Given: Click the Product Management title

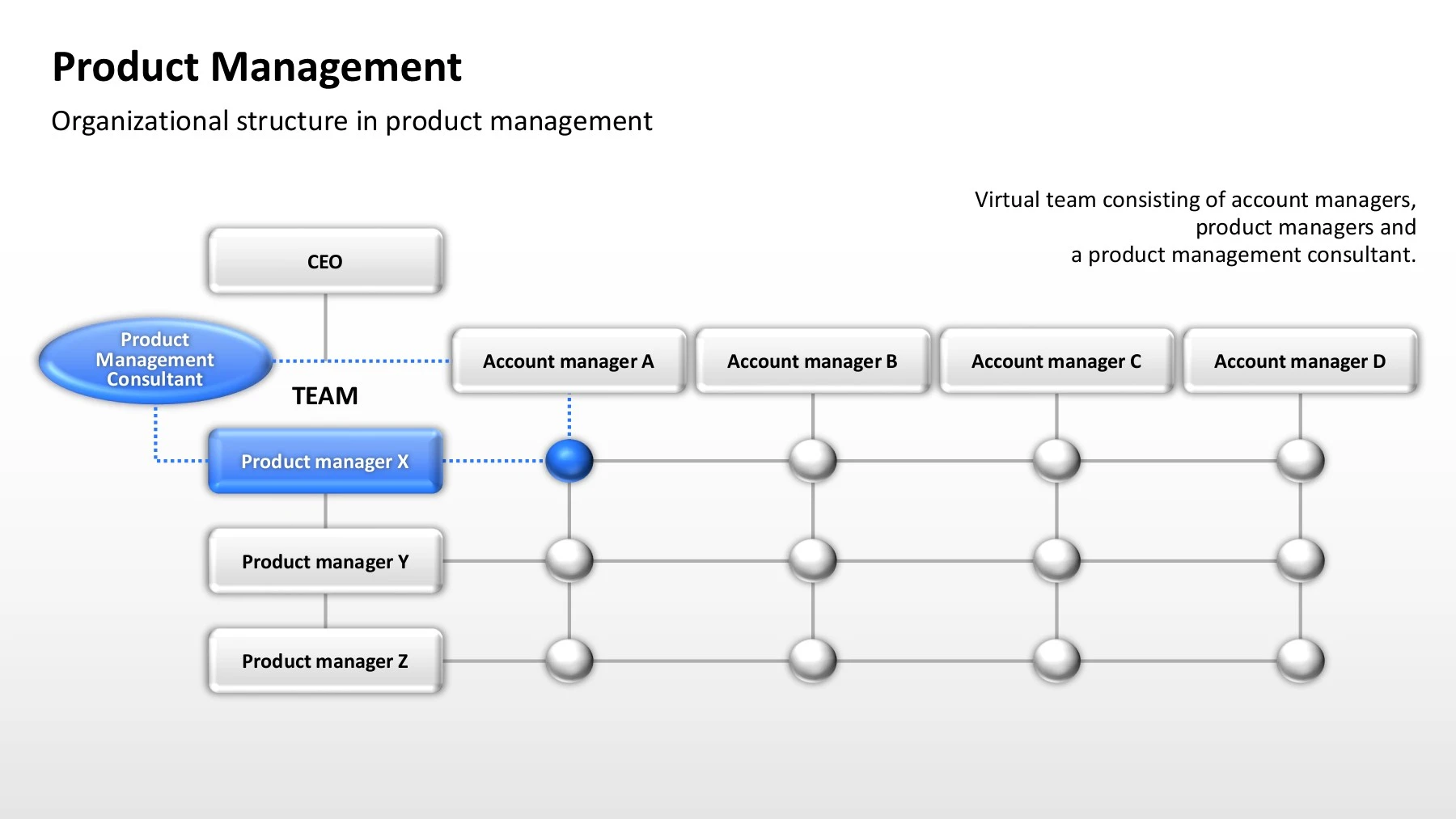Looking at the screenshot, I should [256, 67].
